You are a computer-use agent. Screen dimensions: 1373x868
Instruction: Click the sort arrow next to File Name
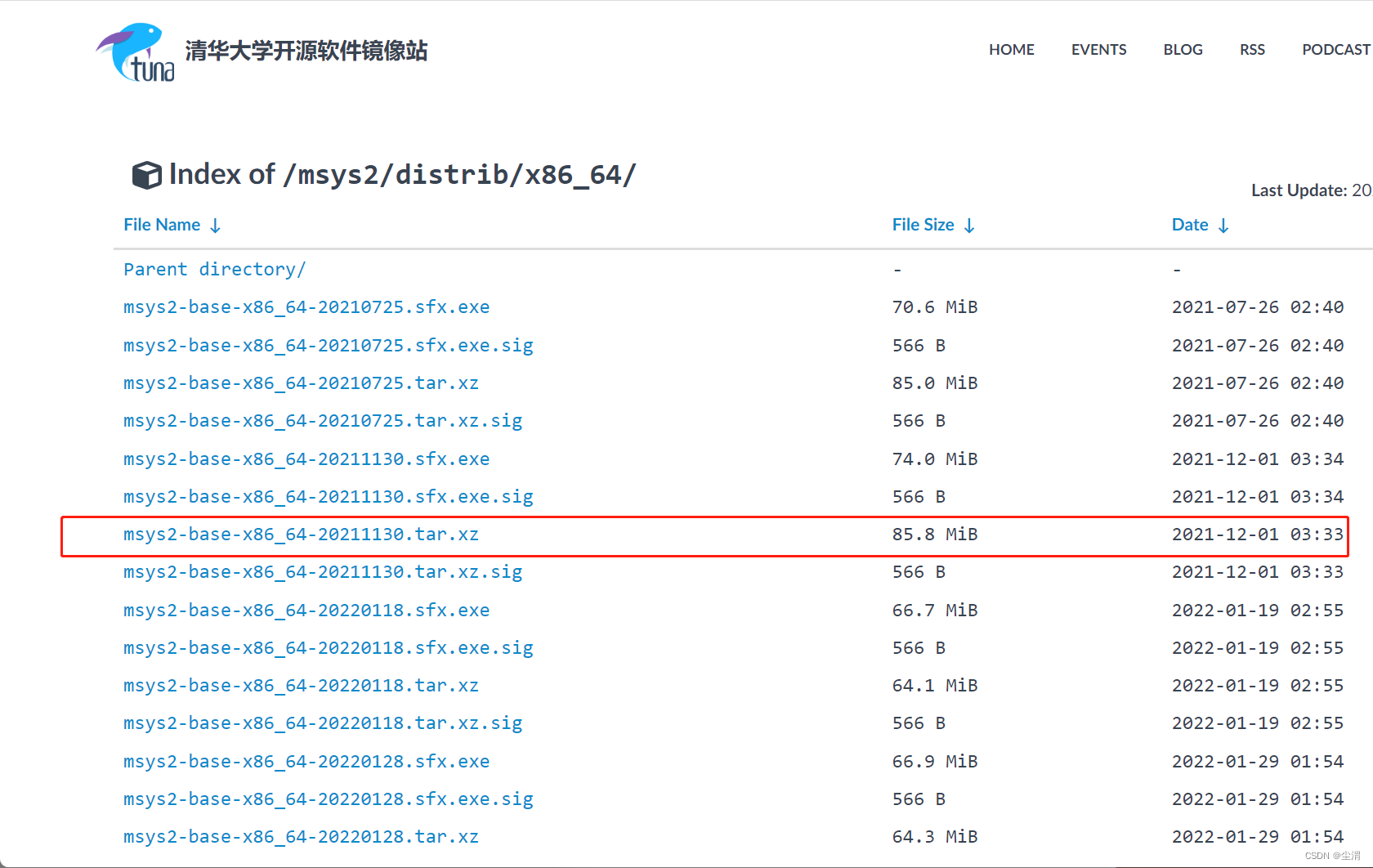coord(215,226)
